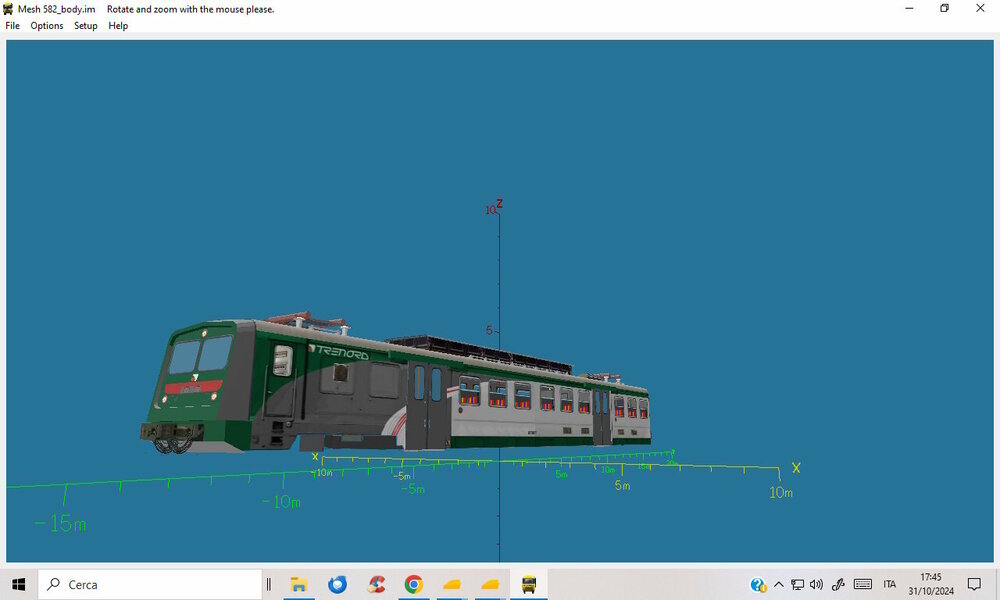This screenshot has height=600, width=1000.
Task: Open the first yellow wedge app in taskbar
Action: point(452,584)
